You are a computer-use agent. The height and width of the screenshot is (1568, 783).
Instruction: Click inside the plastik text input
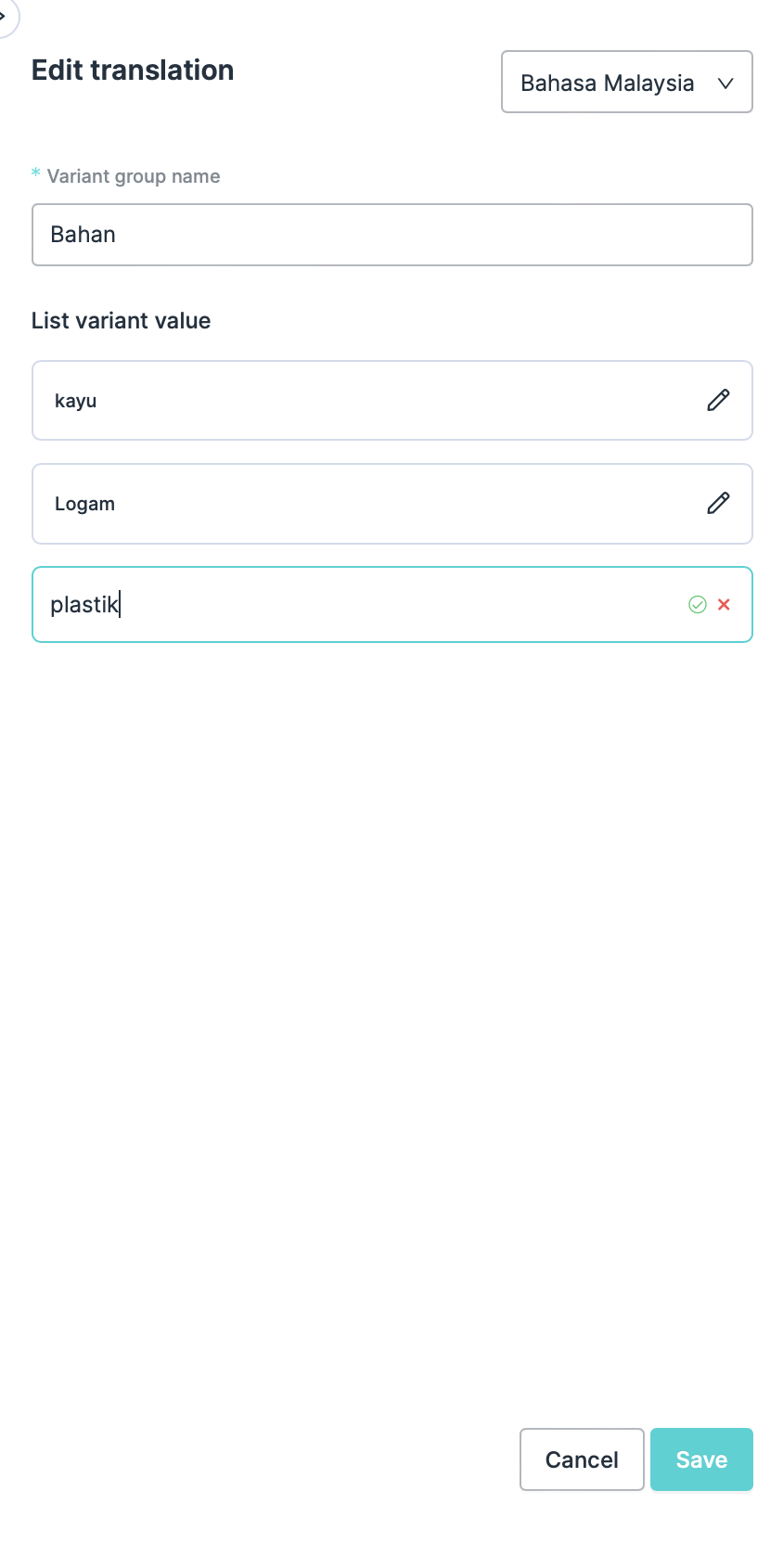[362, 605]
